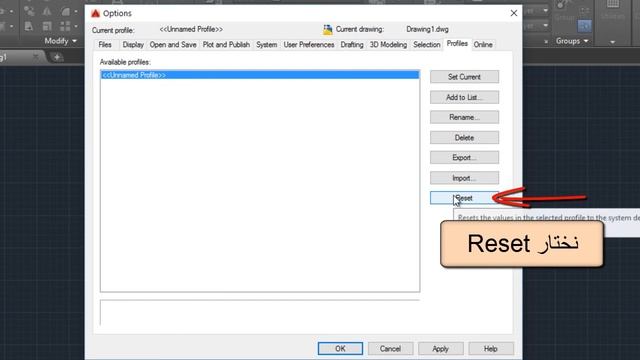640x360 pixels.
Task: Open Help from the Options dialog
Action: (x=491, y=349)
